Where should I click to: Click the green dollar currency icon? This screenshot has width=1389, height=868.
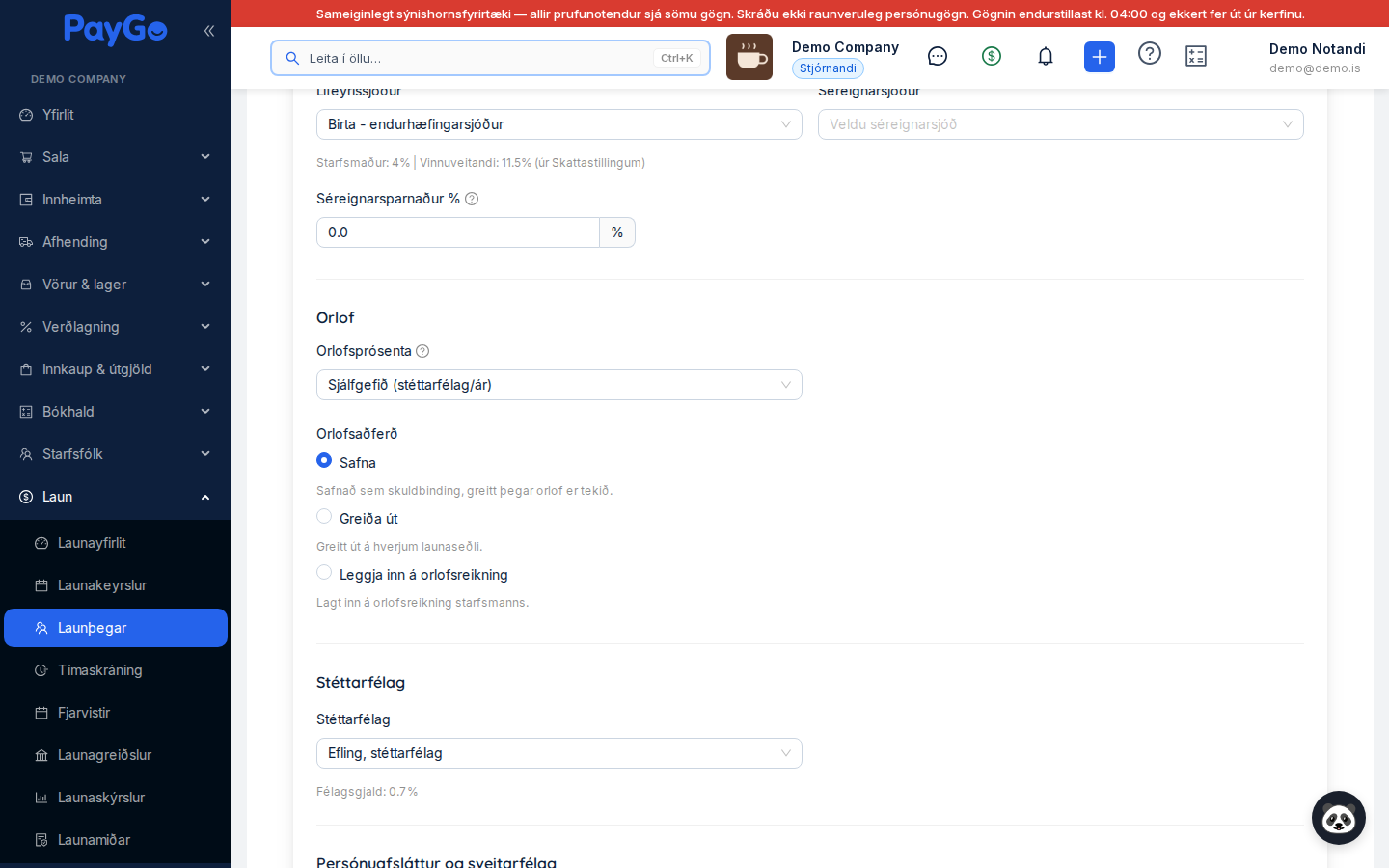click(x=992, y=56)
